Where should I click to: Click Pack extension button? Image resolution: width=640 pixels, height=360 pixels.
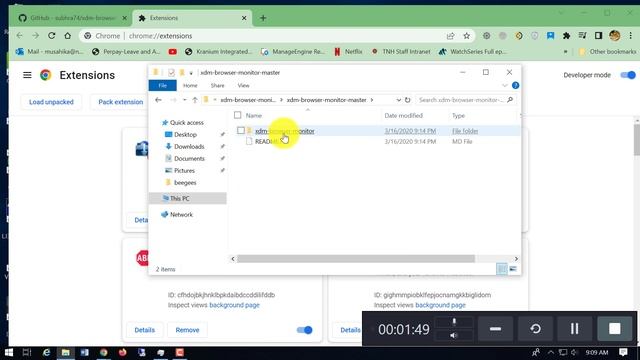(x=120, y=102)
